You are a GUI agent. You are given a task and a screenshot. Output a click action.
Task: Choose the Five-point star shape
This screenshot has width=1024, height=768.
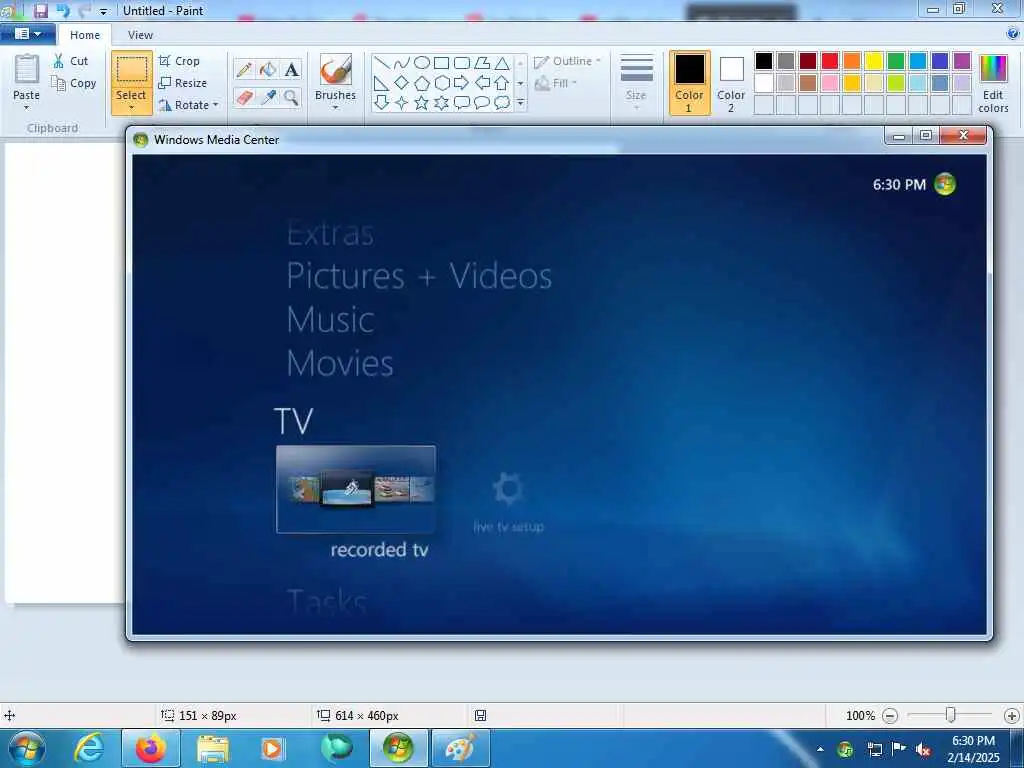422,103
